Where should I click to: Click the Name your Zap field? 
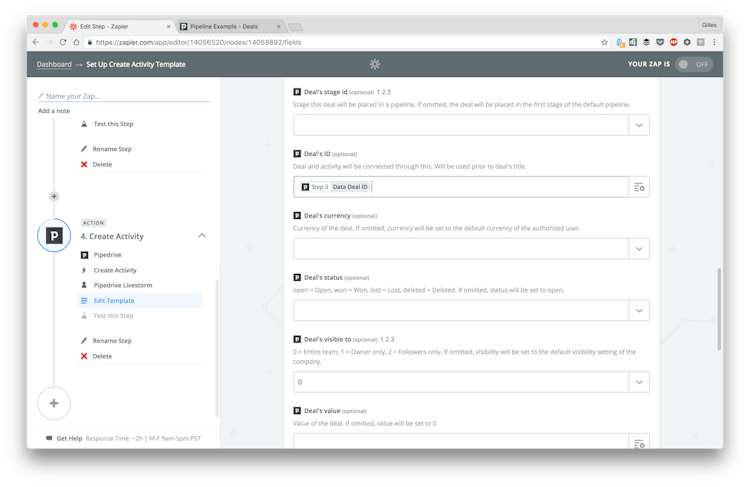coord(124,96)
